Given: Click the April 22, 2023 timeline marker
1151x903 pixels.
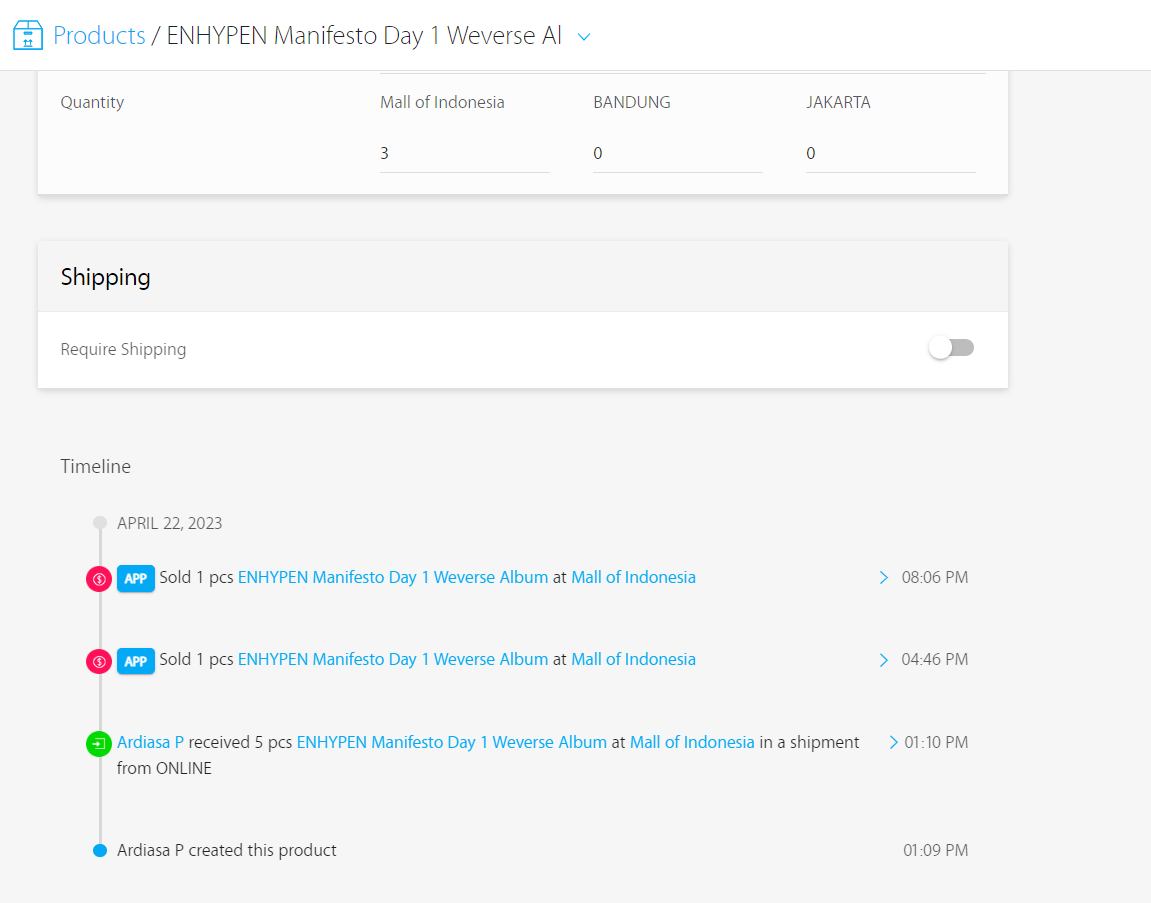Looking at the screenshot, I should 99,523.
